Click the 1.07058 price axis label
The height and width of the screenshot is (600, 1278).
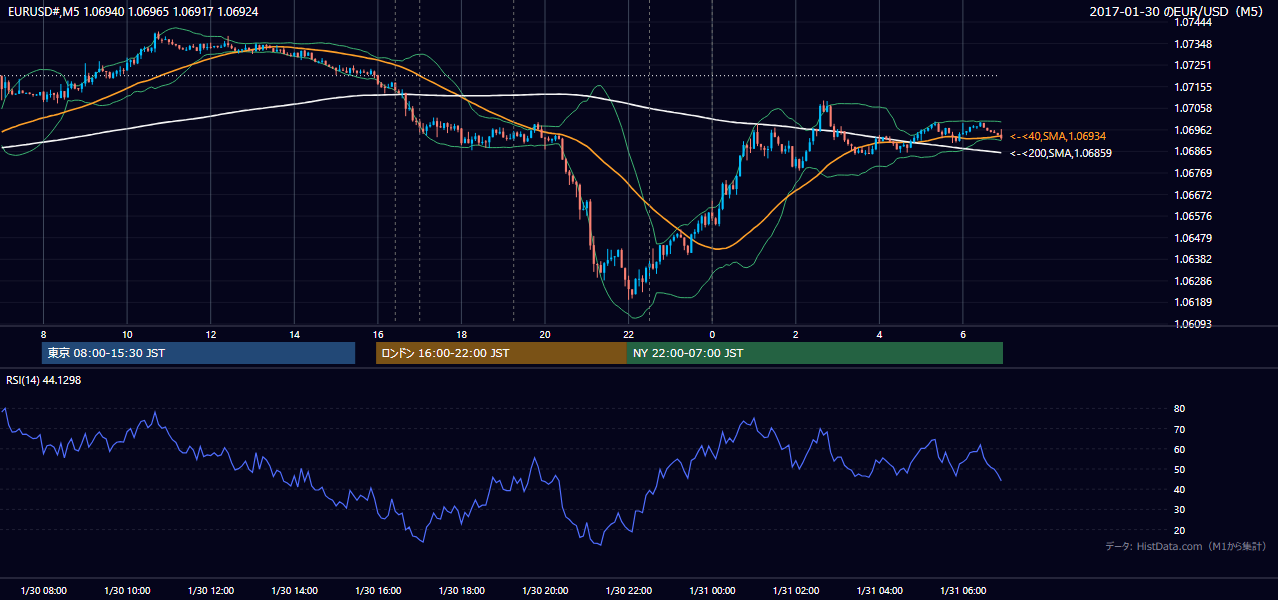point(1193,108)
